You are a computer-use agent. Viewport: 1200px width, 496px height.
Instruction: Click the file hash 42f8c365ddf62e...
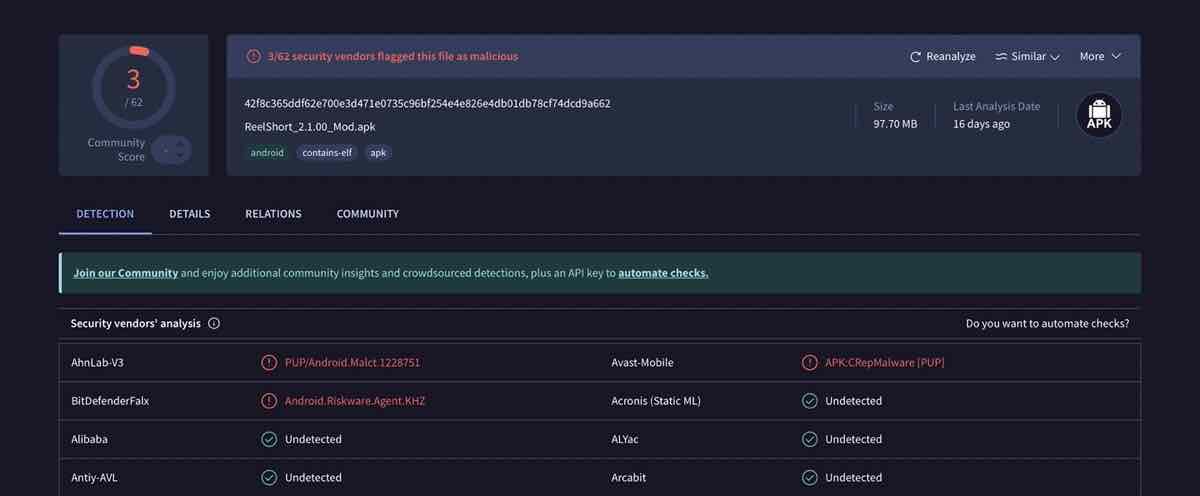pyautogui.click(x=427, y=104)
